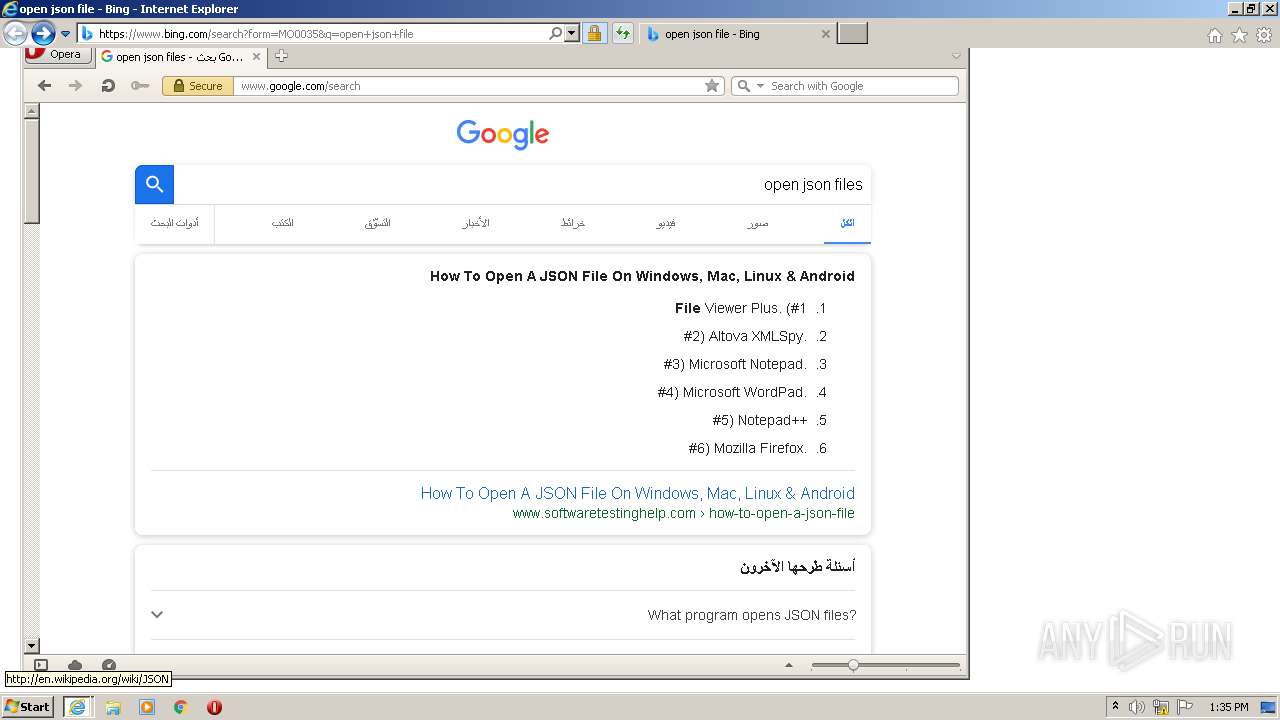Click Opera scrollbar down arrow

(x=31, y=646)
